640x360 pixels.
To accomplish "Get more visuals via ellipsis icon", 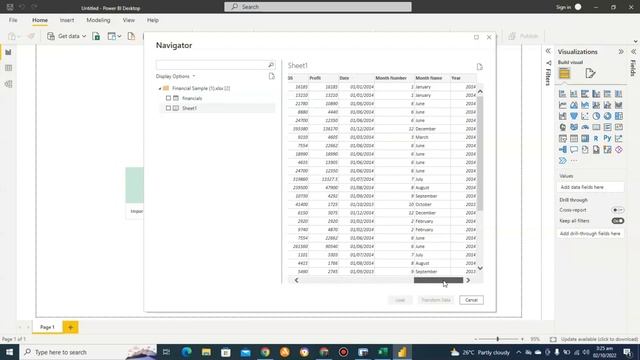I will click(574, 161).
